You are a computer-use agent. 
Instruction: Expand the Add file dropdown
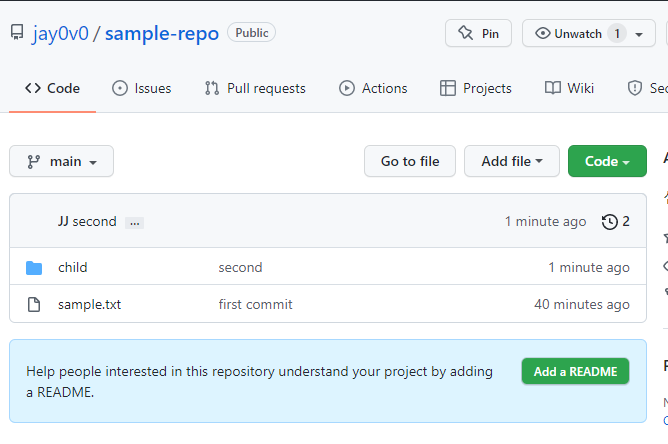(511, 161)
